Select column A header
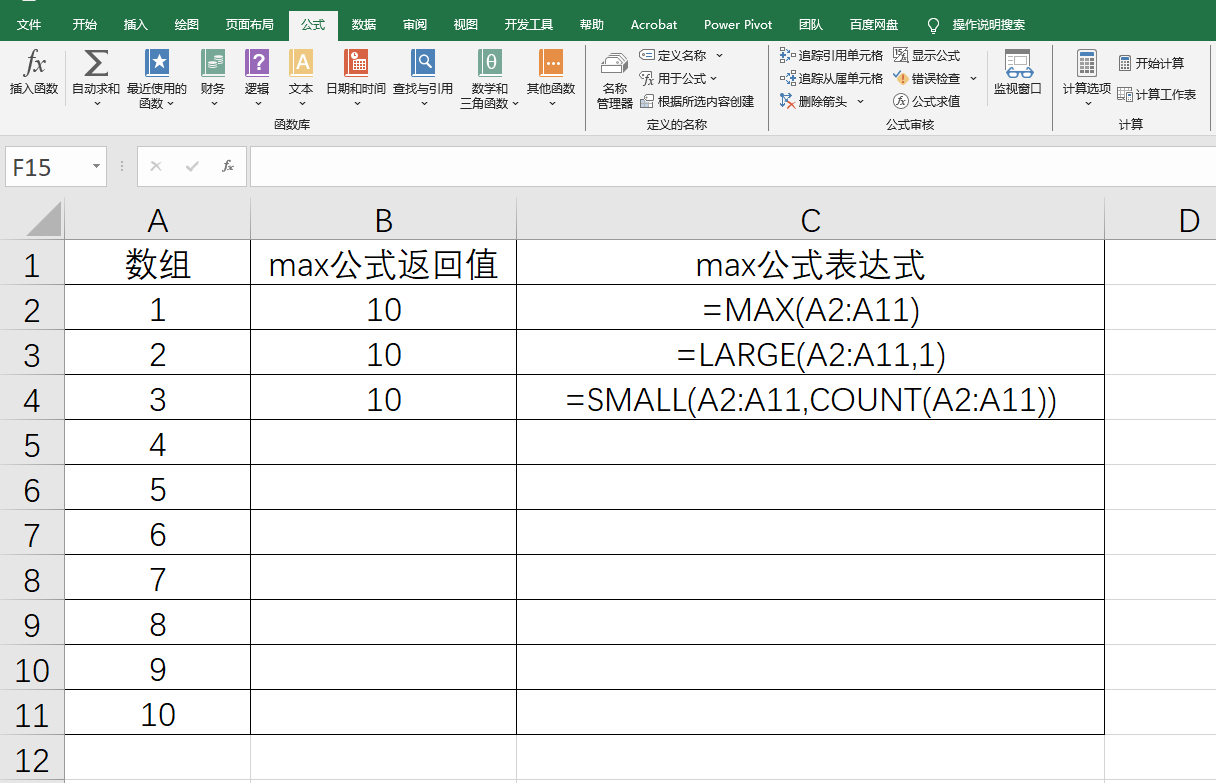Screen dimensions: 1216x783 coord(157,219)
